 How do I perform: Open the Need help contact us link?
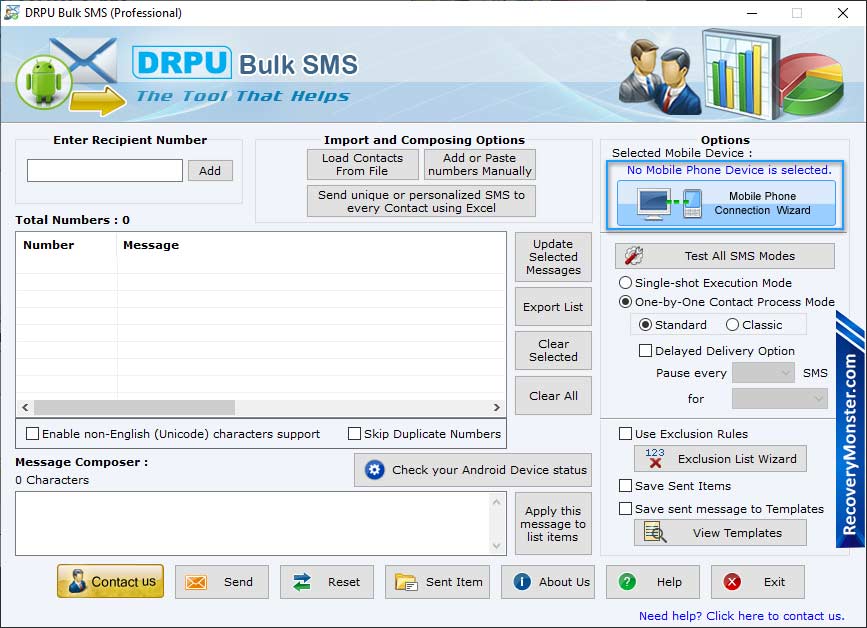[741, 616]
